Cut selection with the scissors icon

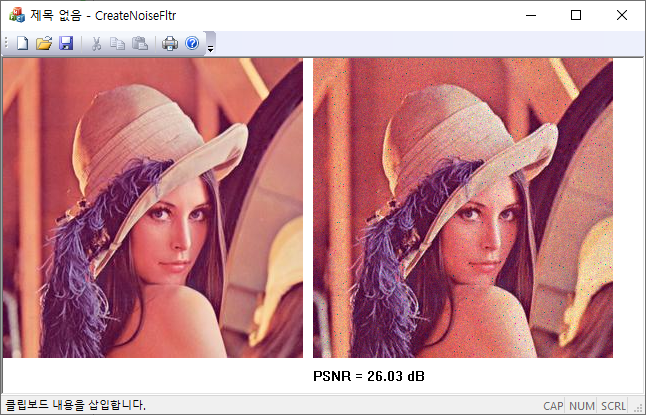(x=96, y=43)
